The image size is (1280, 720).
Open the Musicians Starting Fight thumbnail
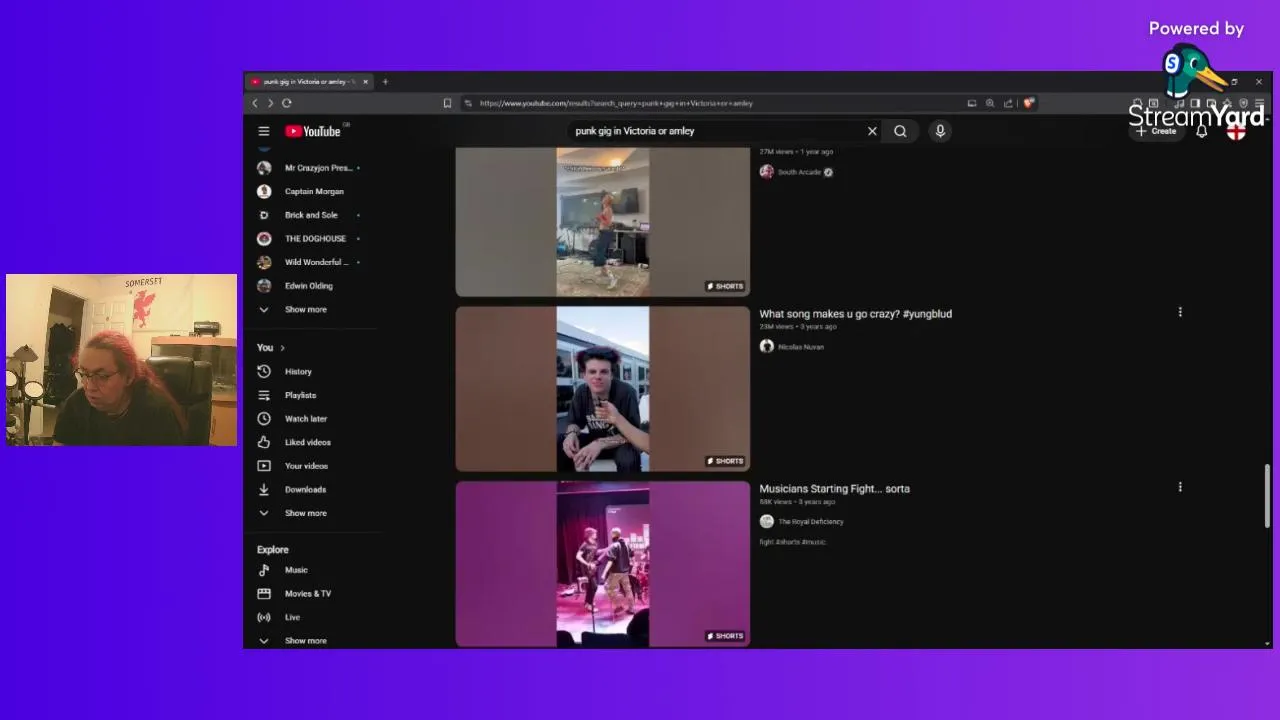click(602, 564)
